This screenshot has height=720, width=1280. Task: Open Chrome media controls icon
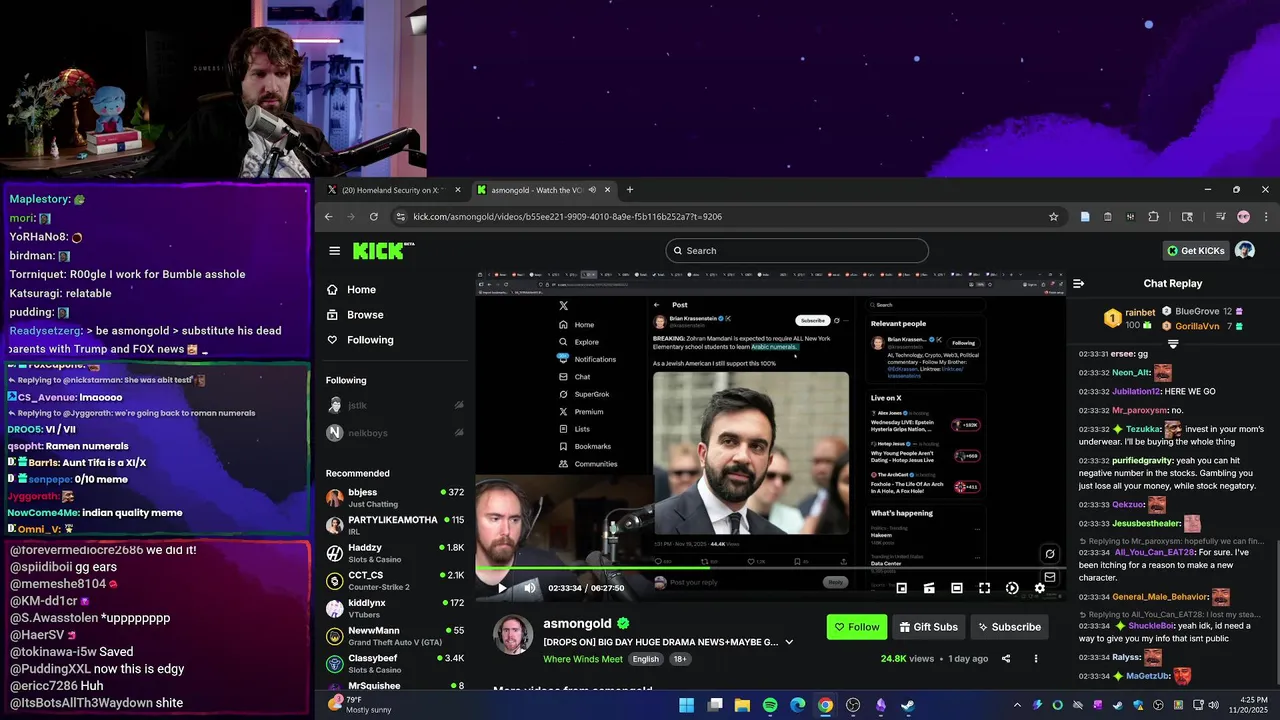(1220, 216)
